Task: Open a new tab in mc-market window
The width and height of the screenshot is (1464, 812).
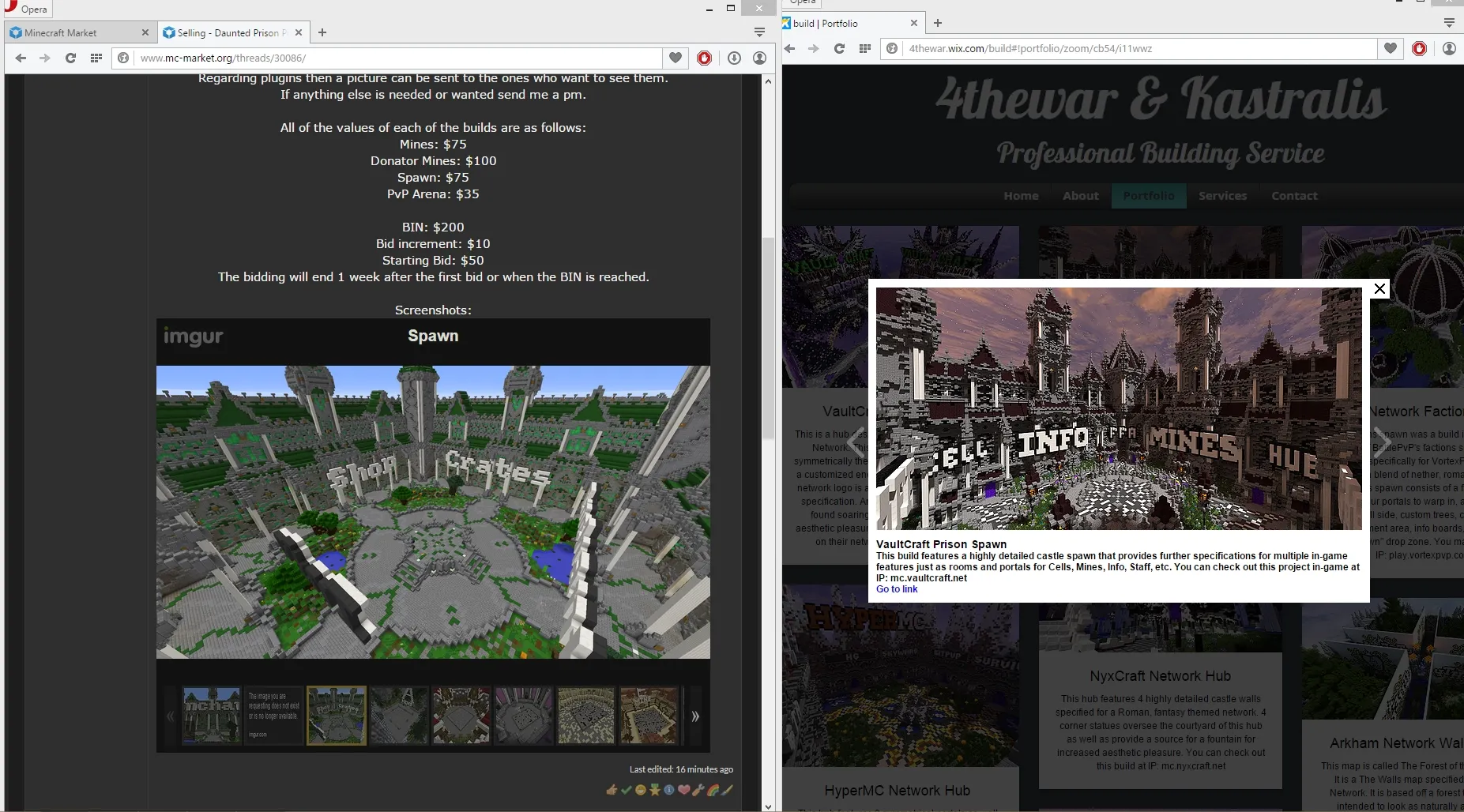Action: pyautogui.click(x=322, y=32)
